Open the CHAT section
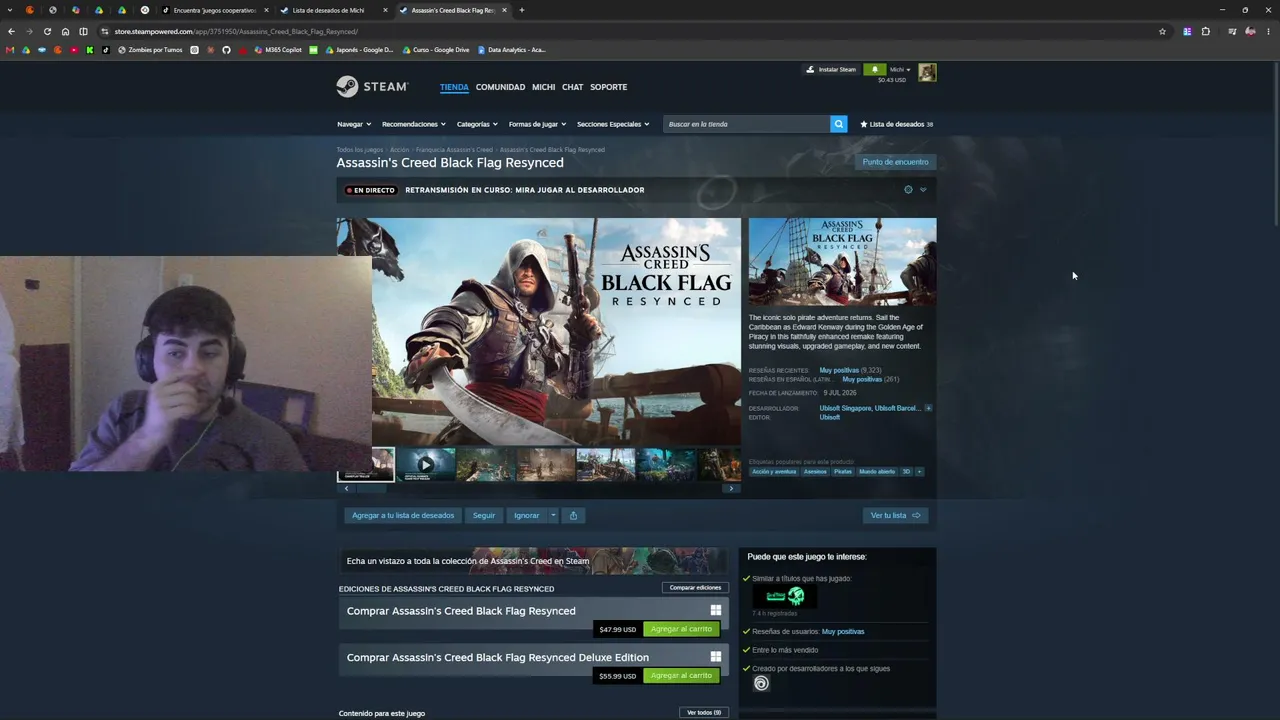The width and height of the screenshot is (1280, 720). (x=572, y=87)
